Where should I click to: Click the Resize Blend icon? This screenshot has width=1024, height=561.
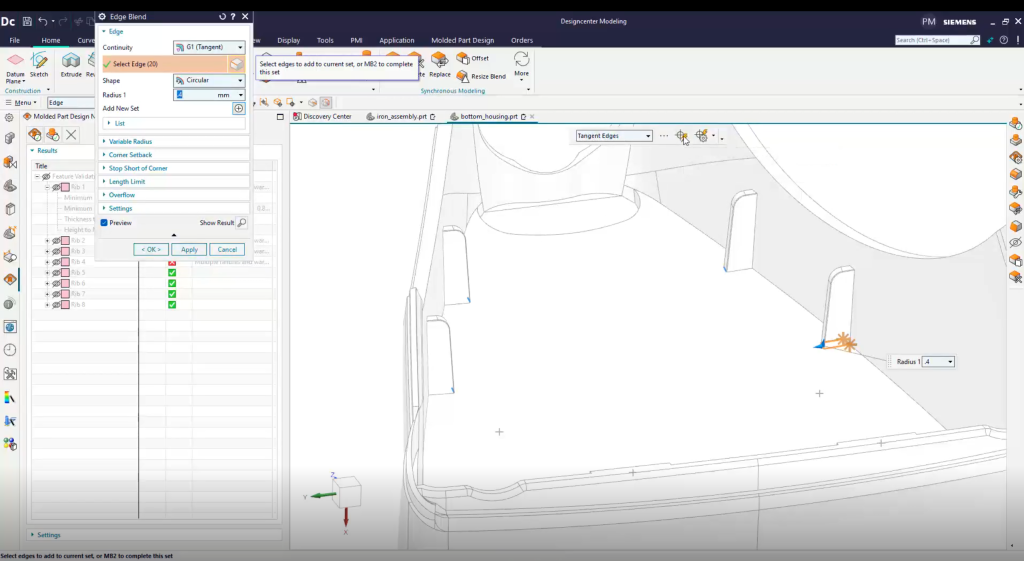[463, 76]
